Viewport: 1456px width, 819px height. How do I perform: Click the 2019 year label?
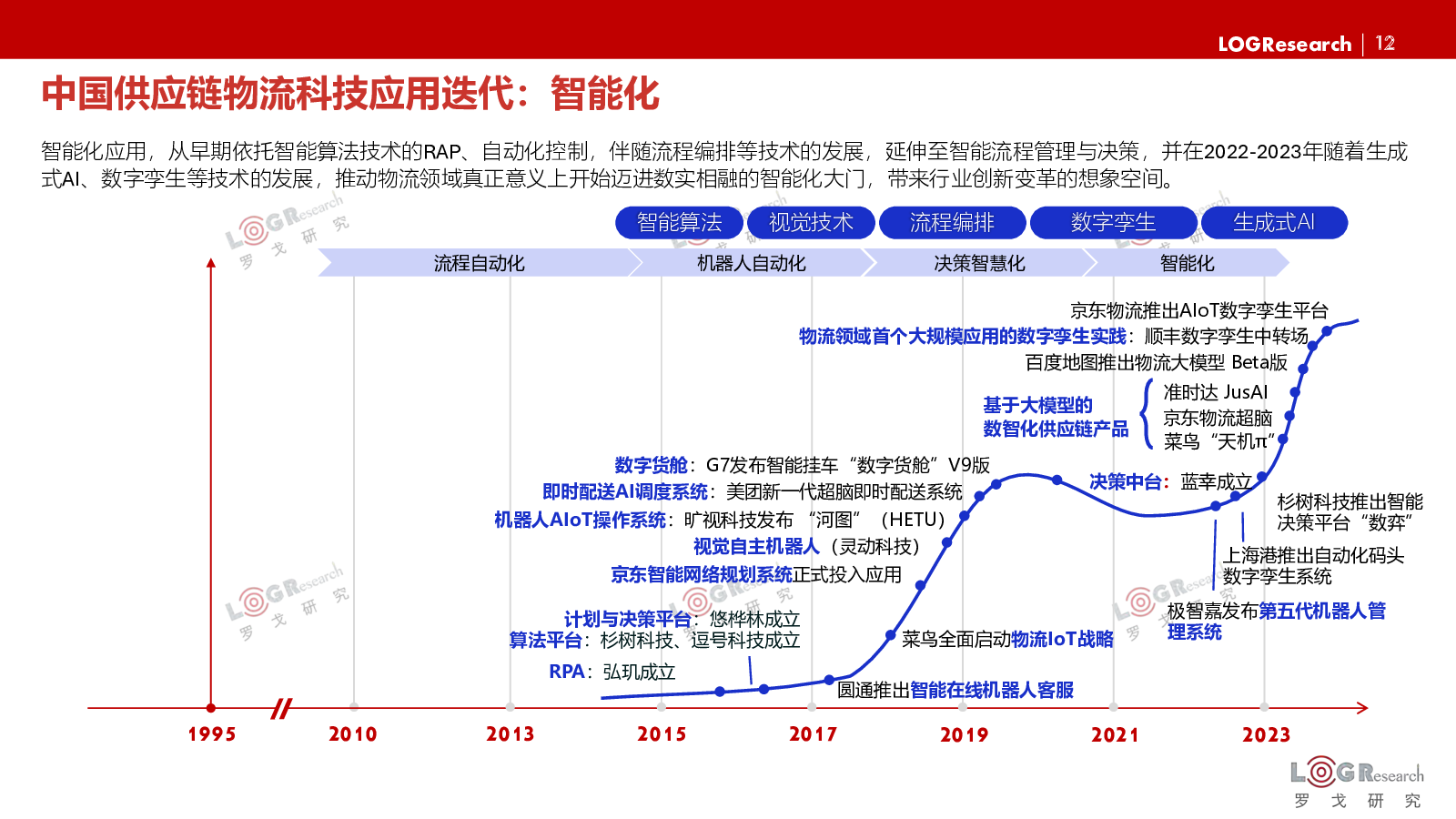pos(964,734)
